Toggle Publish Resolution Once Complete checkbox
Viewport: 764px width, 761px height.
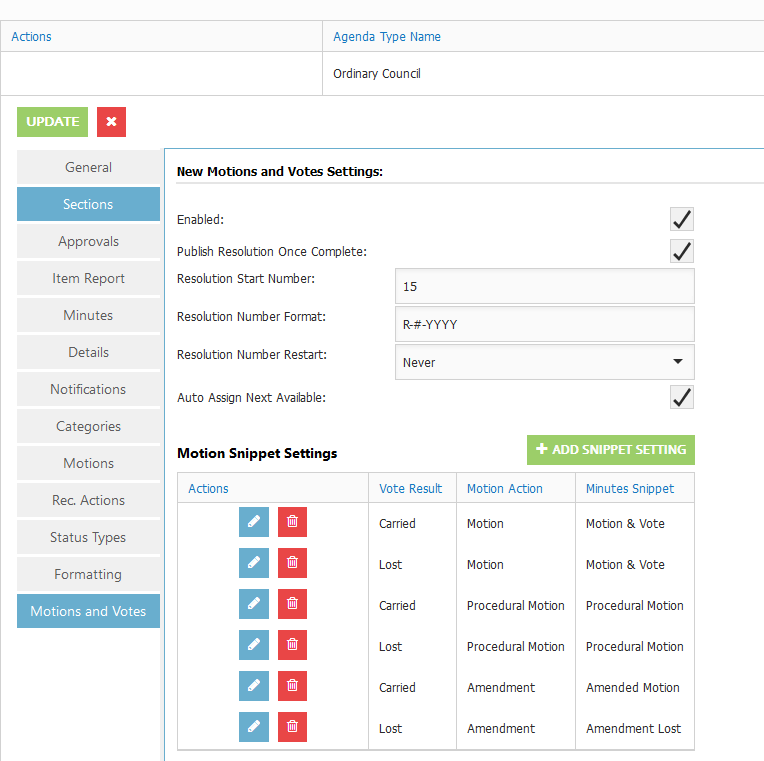point(682,251)
